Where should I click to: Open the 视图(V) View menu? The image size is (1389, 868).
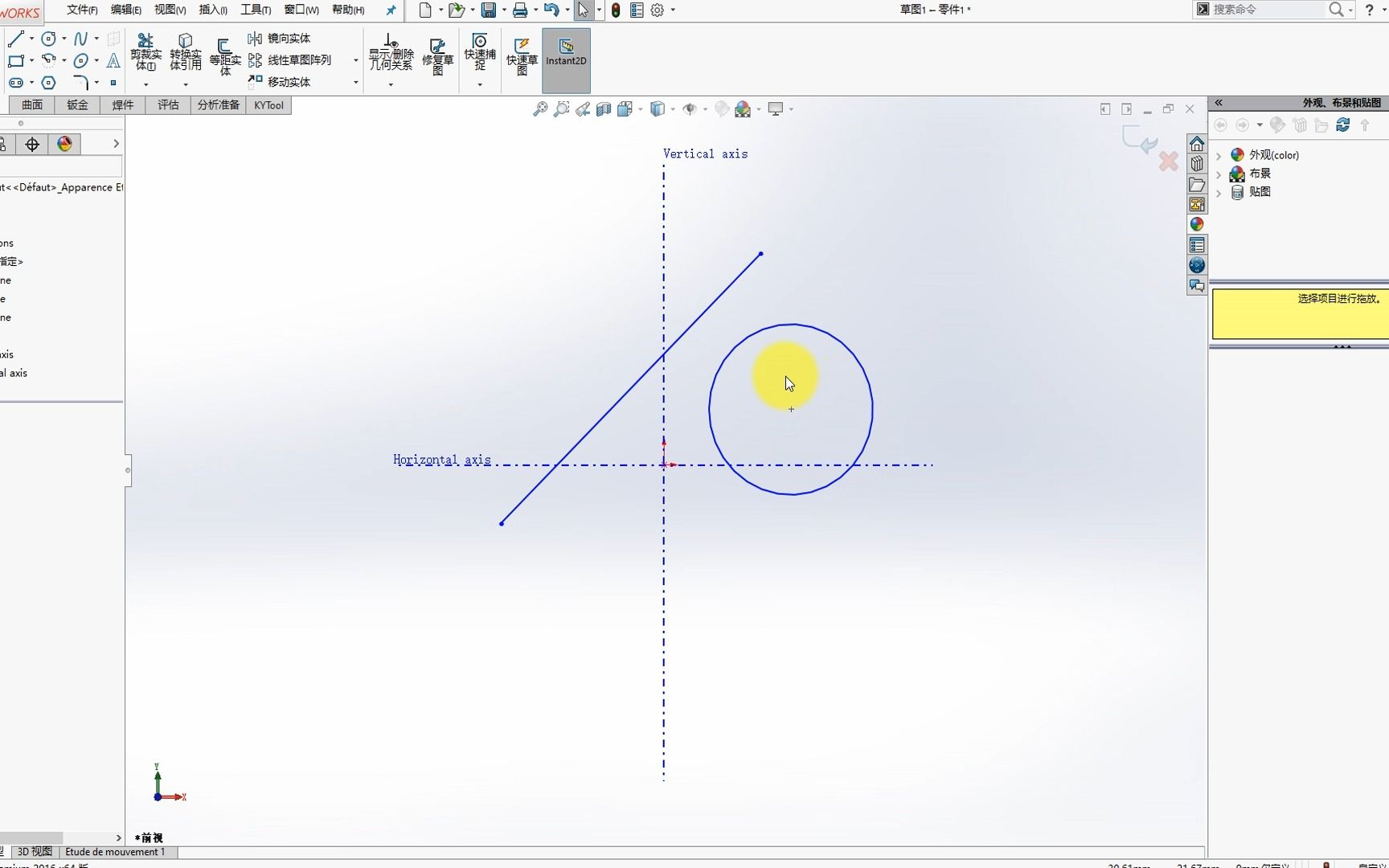pos(170,10)
